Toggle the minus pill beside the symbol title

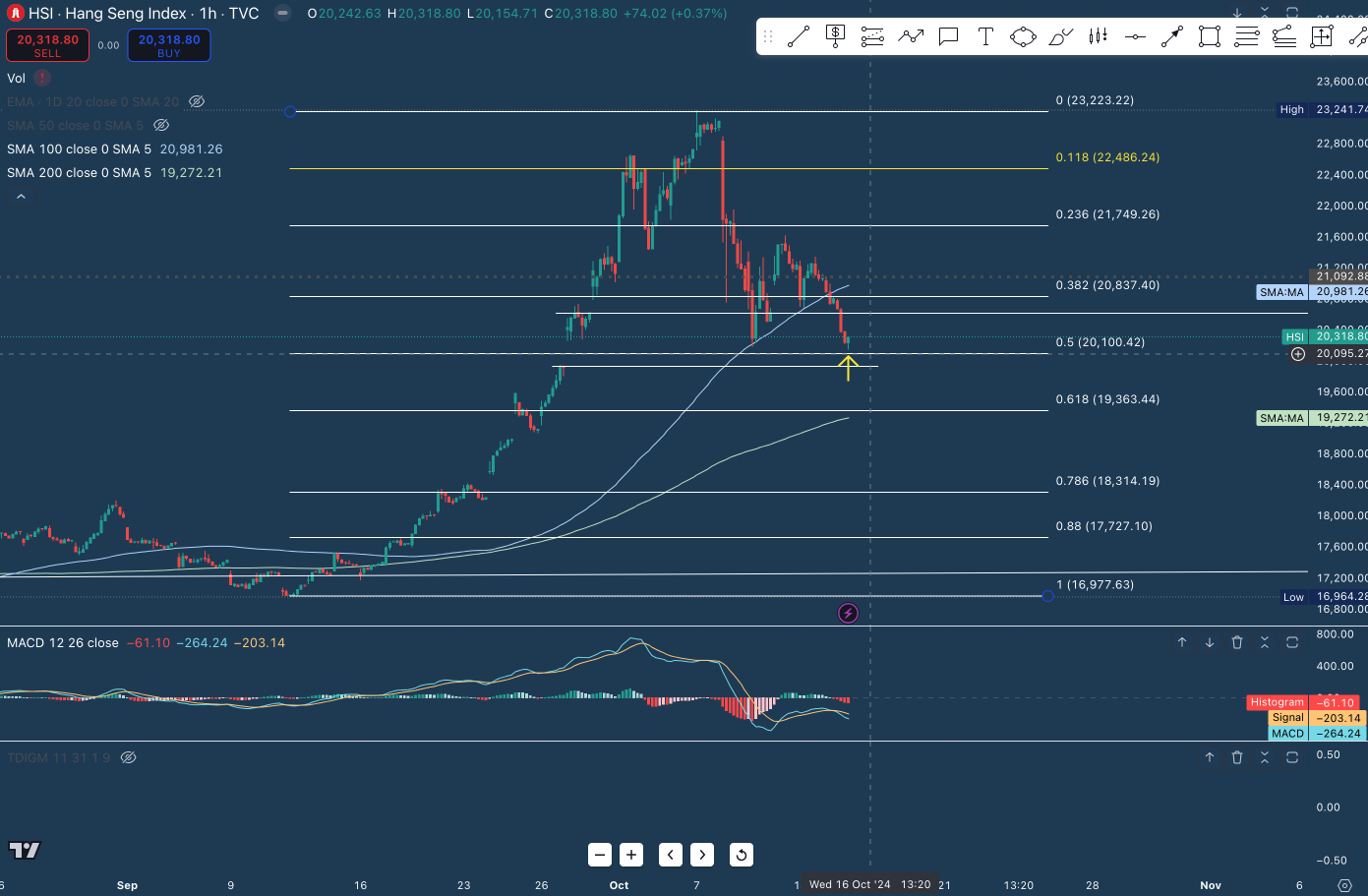tap(282, 14)
